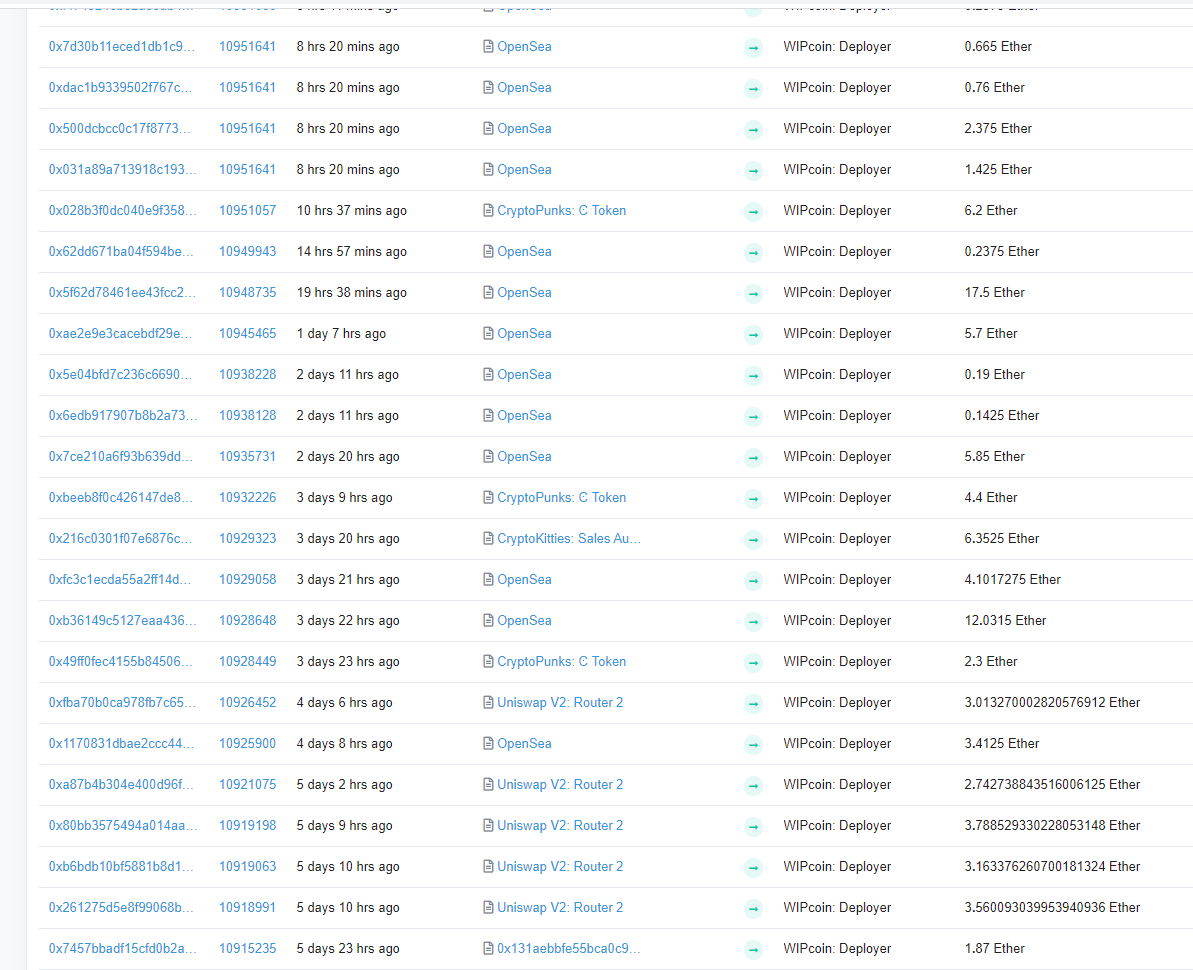
Task: Open transaction hash 0x6edb917907b8b2a73...
Action: click(122, 416)
